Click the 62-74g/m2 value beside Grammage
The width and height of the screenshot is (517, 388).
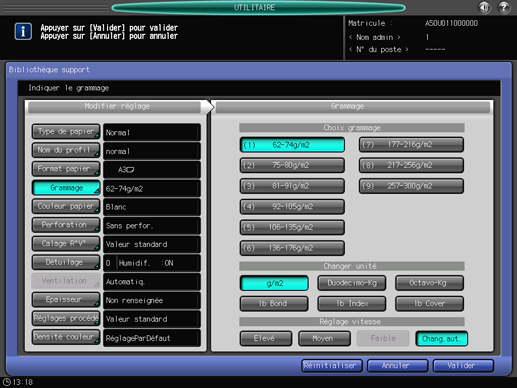152,188
